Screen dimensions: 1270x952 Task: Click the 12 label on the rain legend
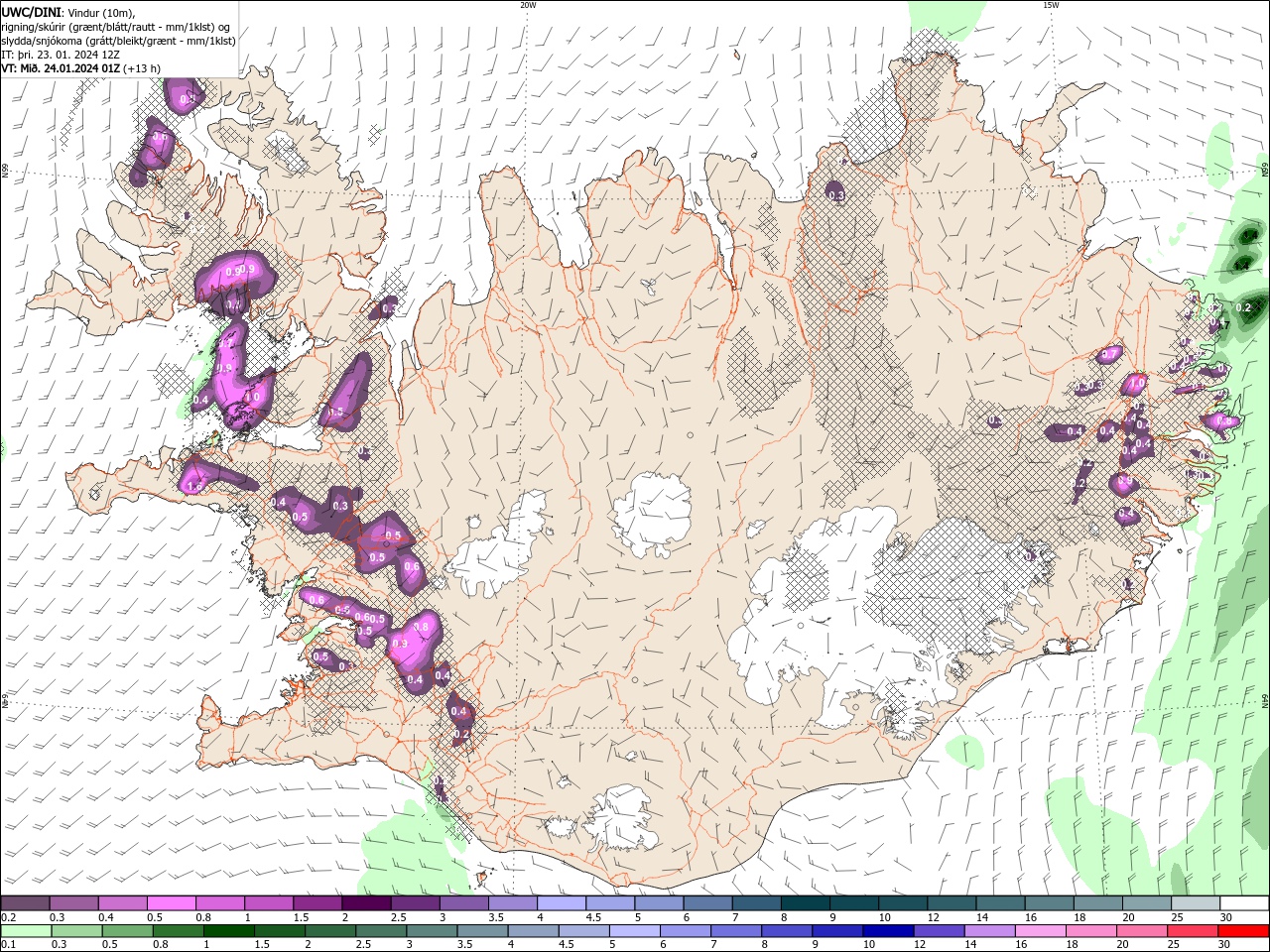[920, 945]
